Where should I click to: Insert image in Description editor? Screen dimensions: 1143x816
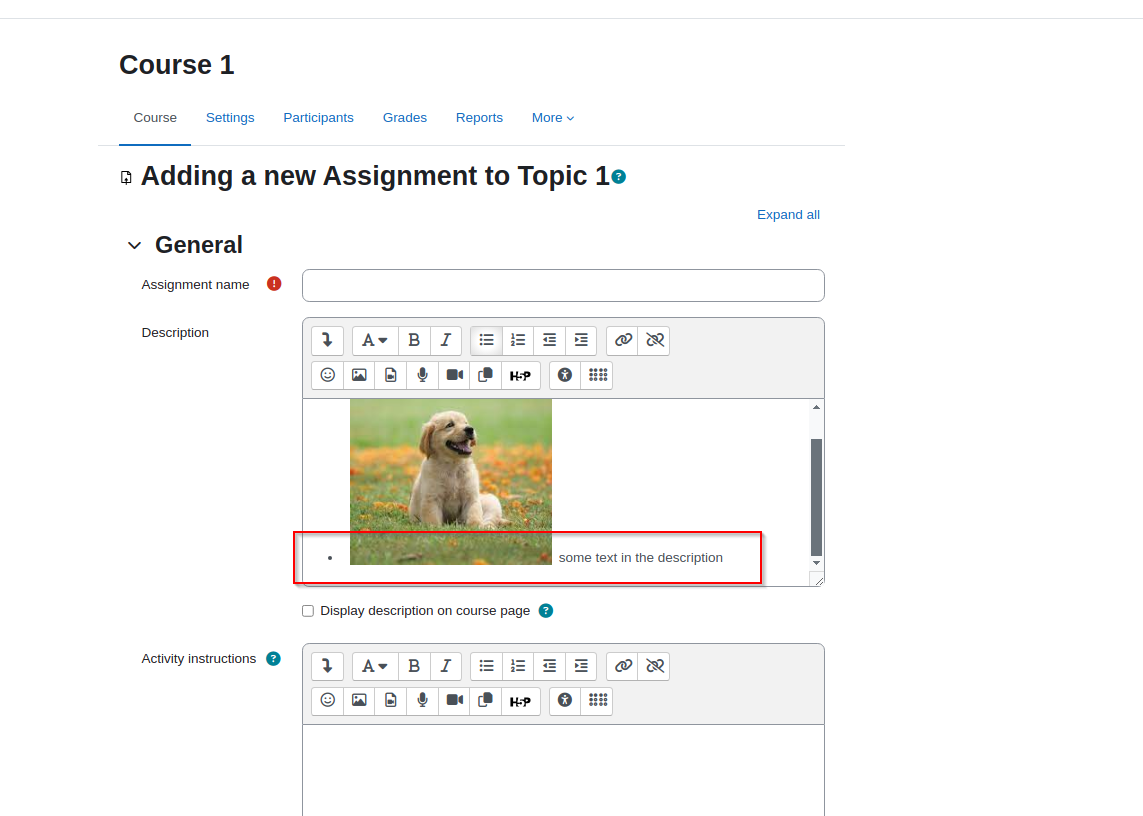[x=359, y=376]
